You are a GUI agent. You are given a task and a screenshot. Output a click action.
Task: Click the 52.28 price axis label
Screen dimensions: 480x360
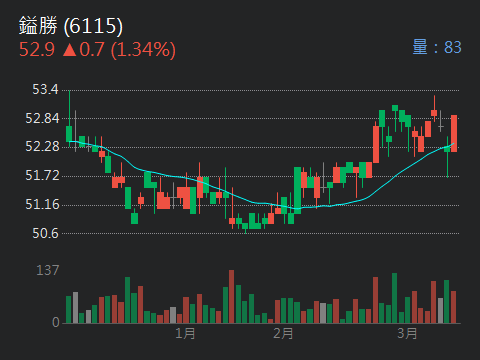(x=42, y=146)
